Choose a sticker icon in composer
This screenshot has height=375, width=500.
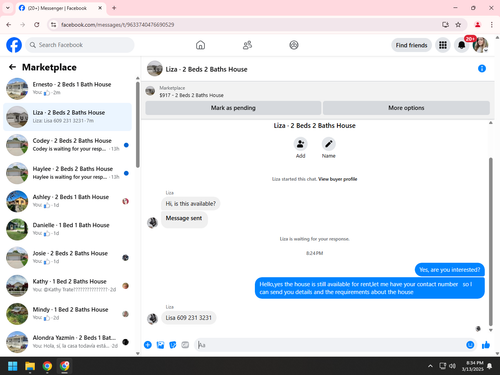click(173, 345)
